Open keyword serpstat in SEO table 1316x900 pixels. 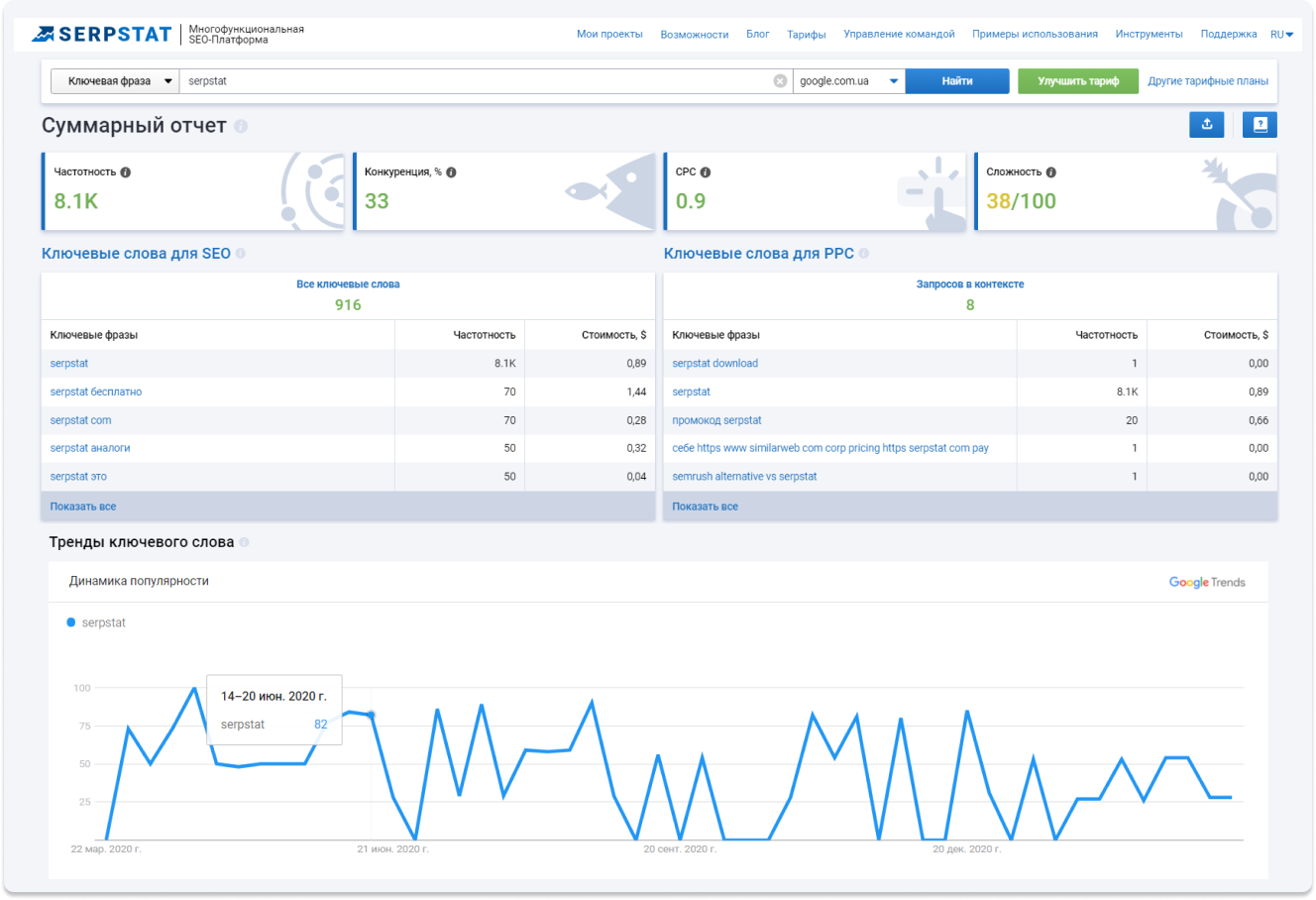(69, 364)
